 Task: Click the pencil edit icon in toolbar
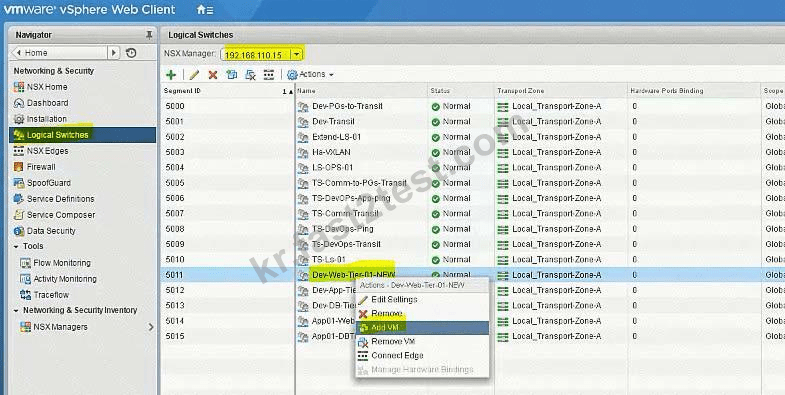[x=194, y=75]
